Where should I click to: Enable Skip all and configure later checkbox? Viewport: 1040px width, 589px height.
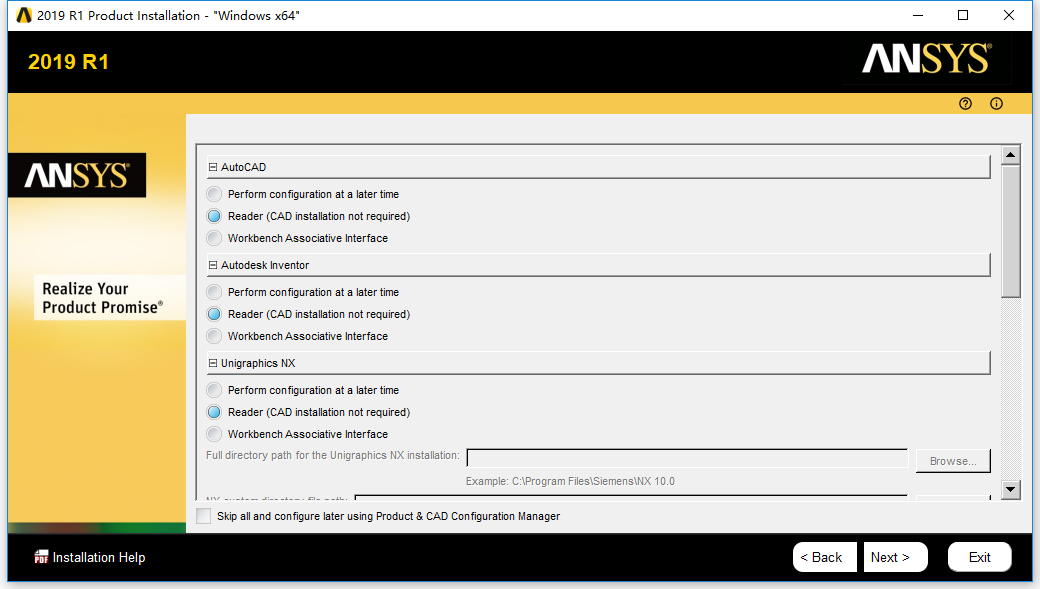point(204,516)
